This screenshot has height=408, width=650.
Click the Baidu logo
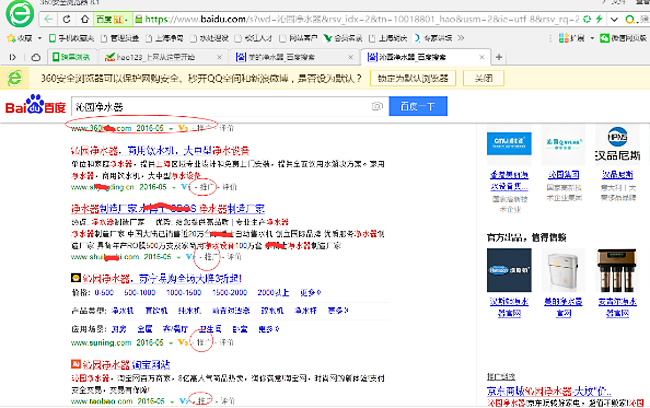(36, 105)
